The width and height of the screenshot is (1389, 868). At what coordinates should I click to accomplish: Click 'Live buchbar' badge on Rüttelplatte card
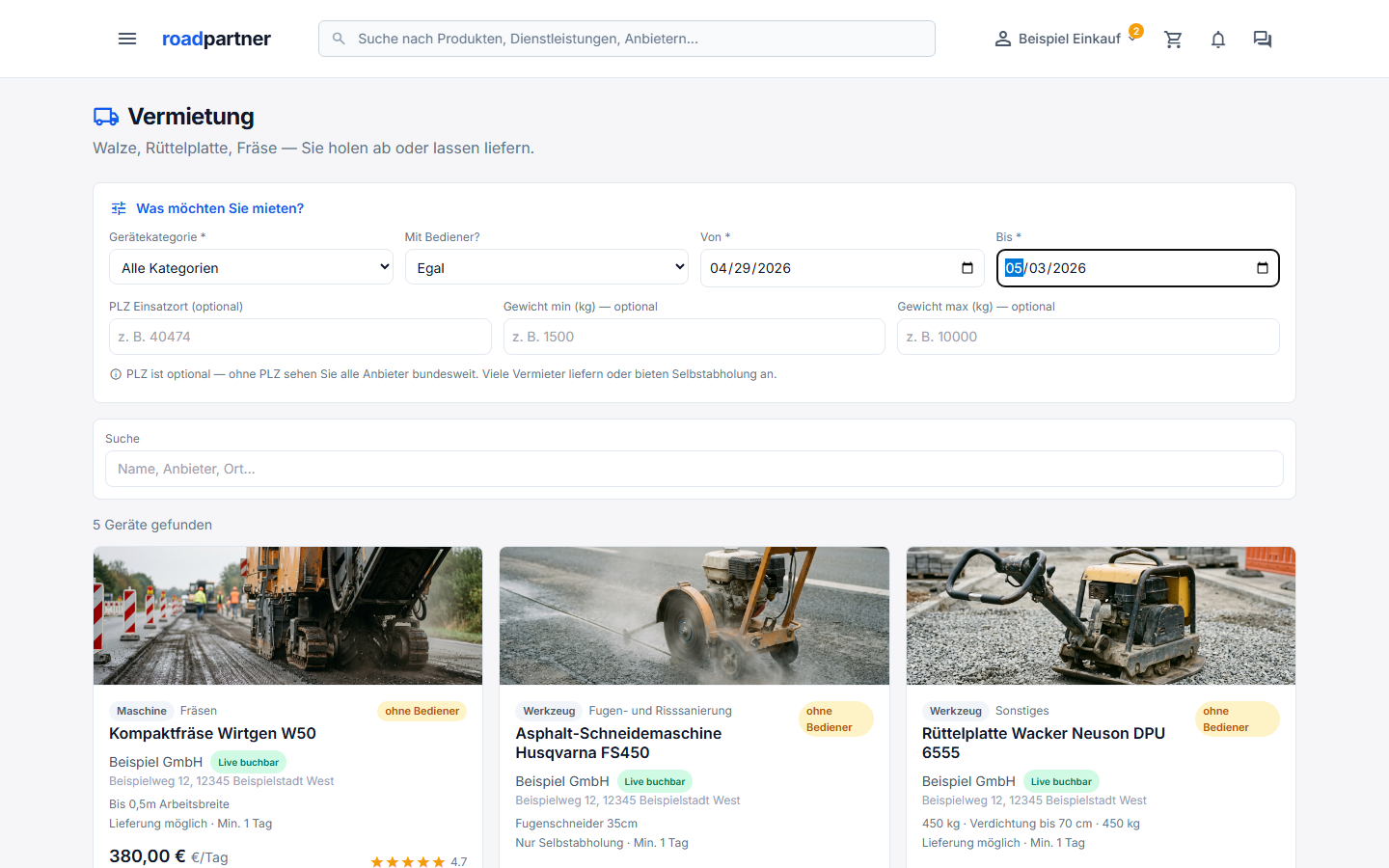pos(1061,781)
